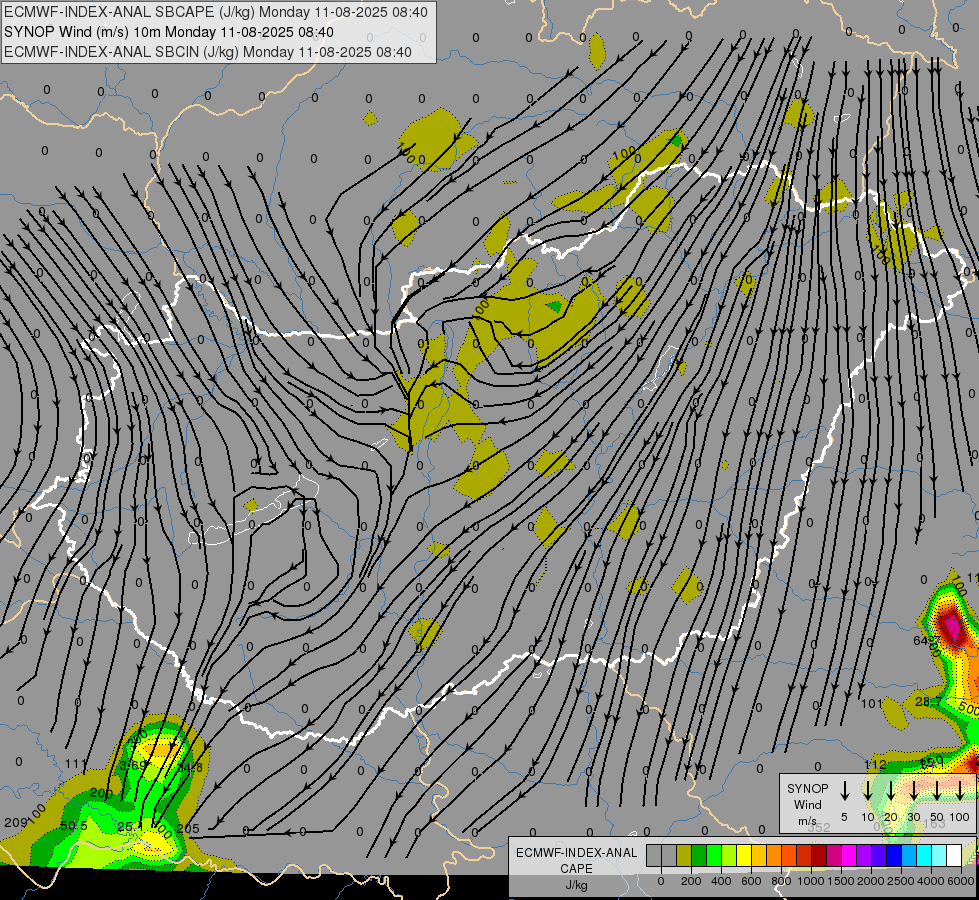Pick the pure yellow CAPE legend swatch
979x900 pixels.
(x=744, y=855)
